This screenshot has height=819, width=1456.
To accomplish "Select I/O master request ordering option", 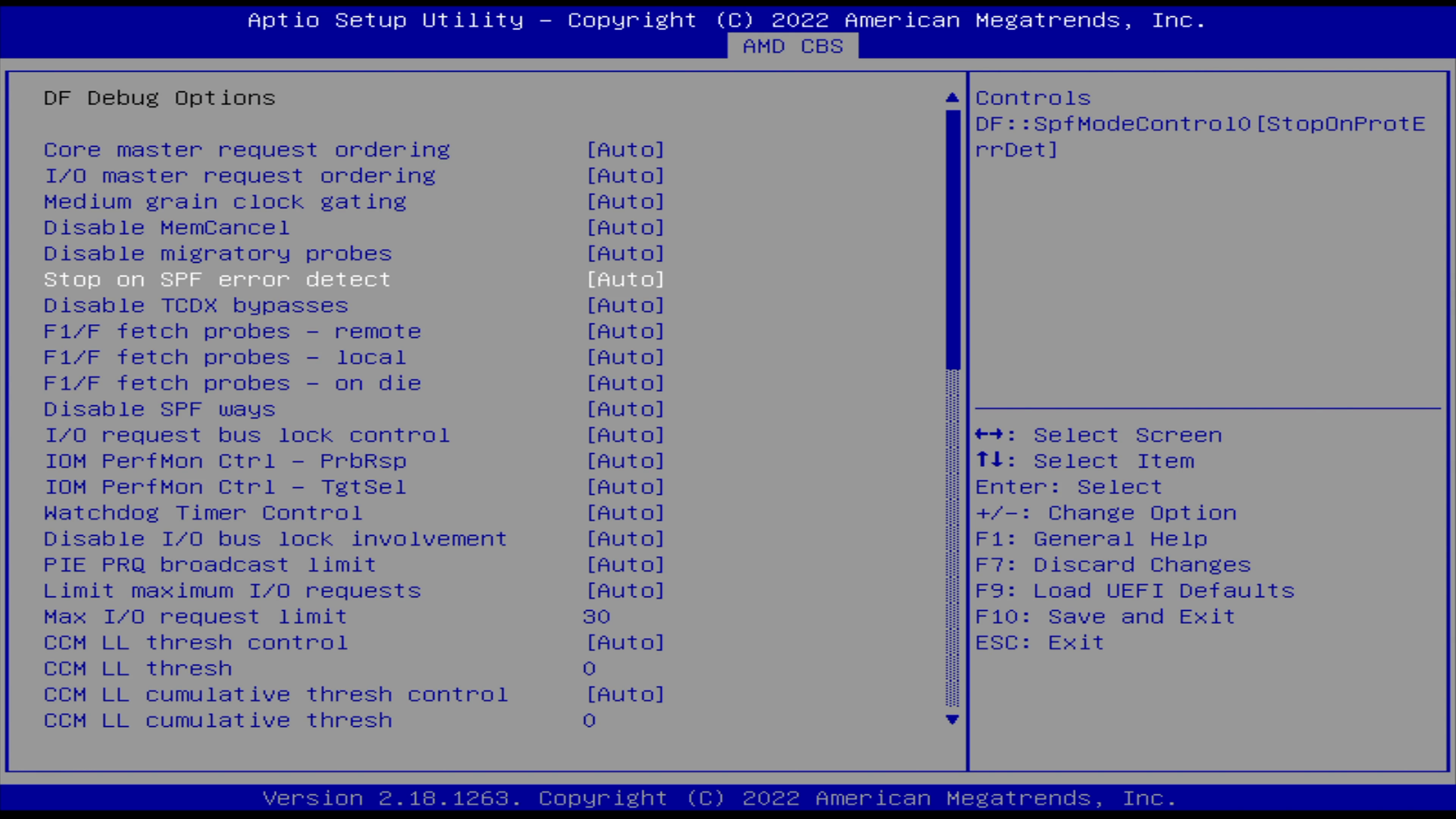I will [240, 176].
